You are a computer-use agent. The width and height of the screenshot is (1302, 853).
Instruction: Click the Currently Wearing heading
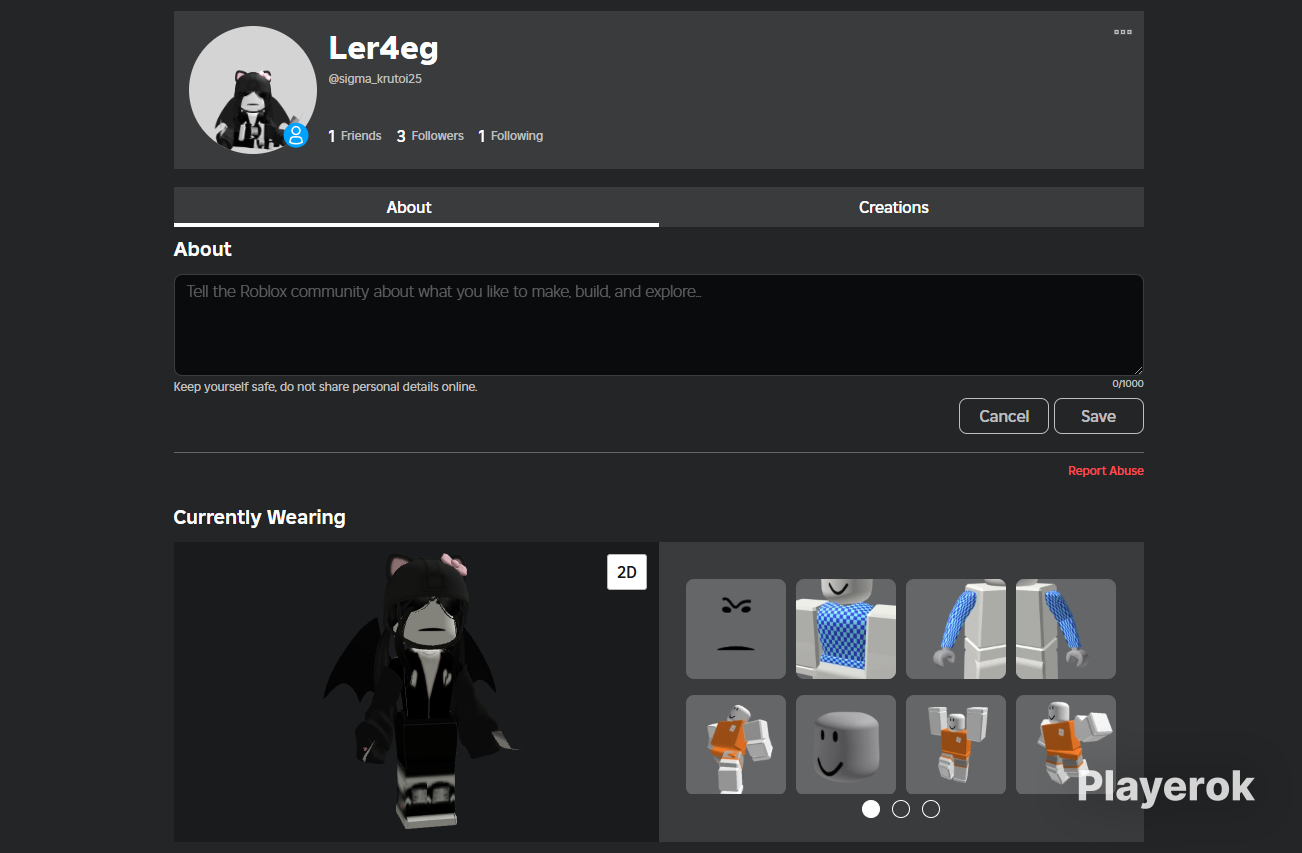coord(259,517)
